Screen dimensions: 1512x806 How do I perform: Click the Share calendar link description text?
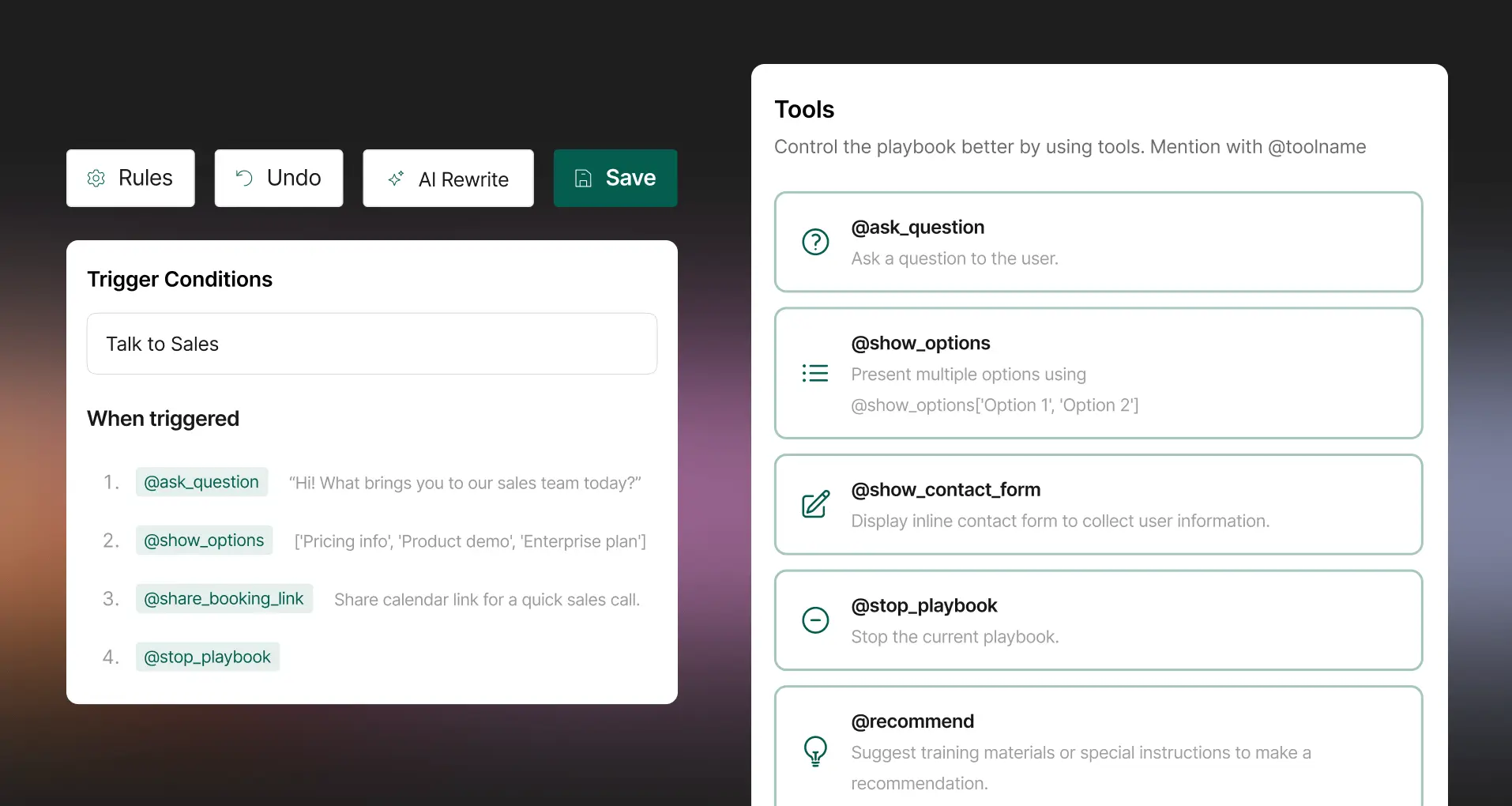click(x=487, y=600)
